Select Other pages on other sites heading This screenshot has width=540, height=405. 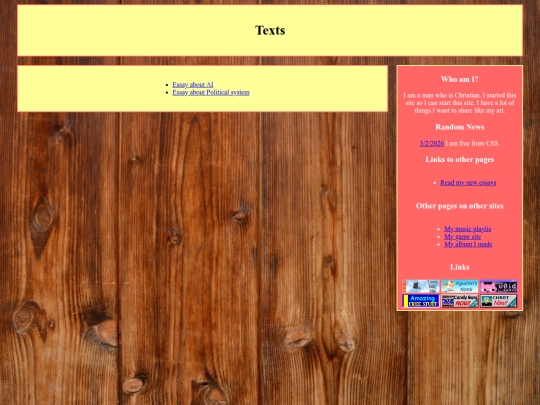tap(460, 206)
